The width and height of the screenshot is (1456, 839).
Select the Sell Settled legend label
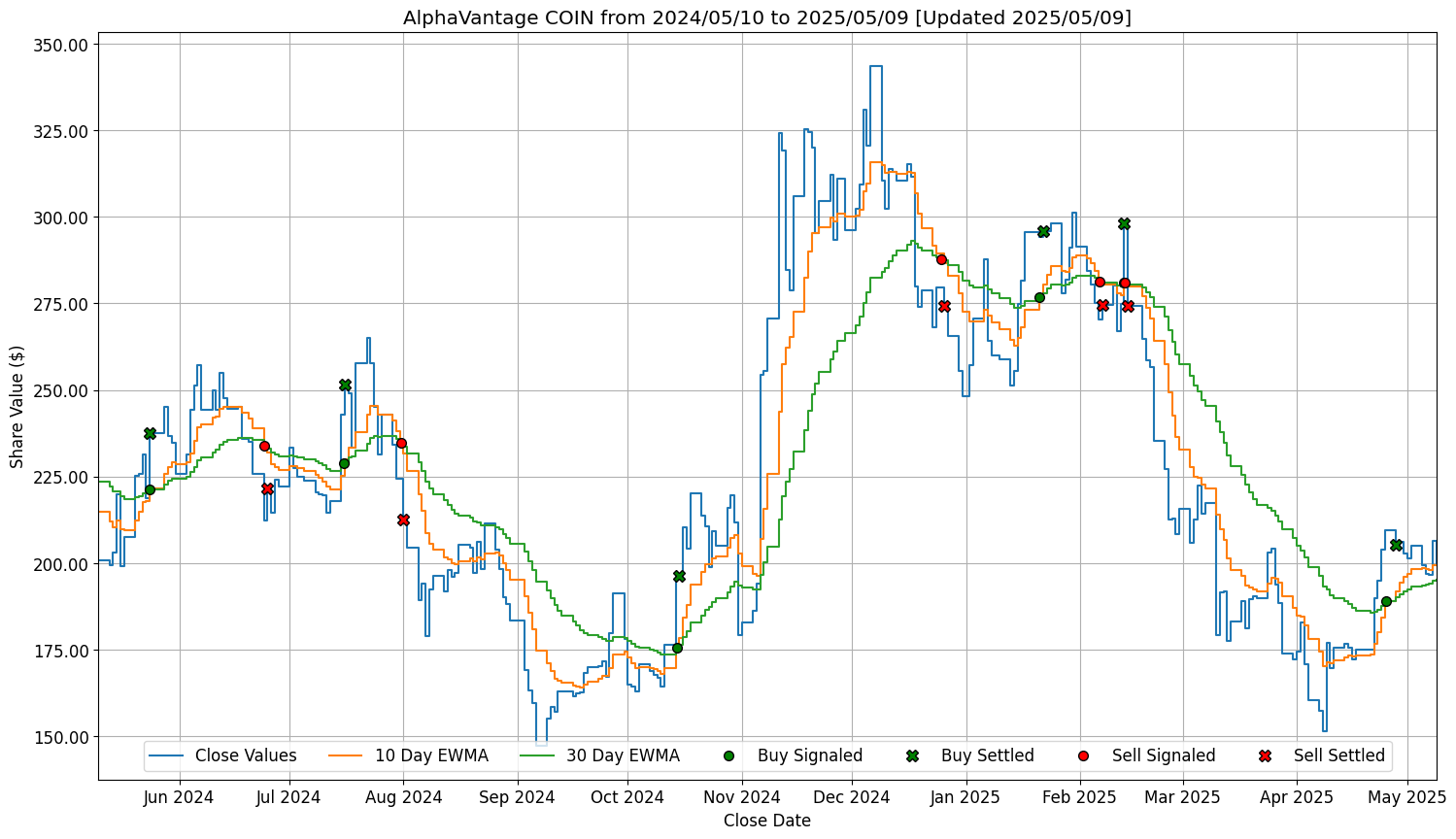[1339, 756]
